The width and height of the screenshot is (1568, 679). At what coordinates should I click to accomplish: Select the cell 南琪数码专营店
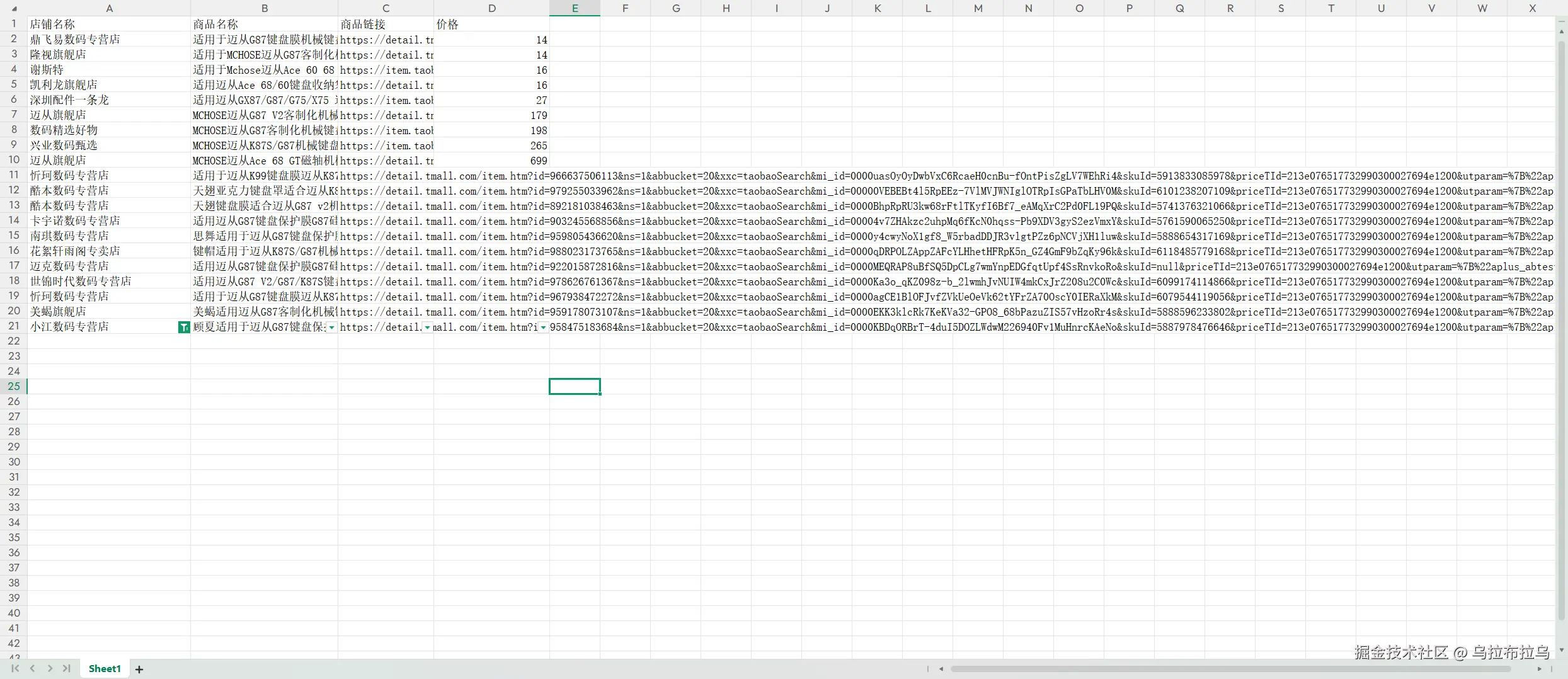coord(109,236)
